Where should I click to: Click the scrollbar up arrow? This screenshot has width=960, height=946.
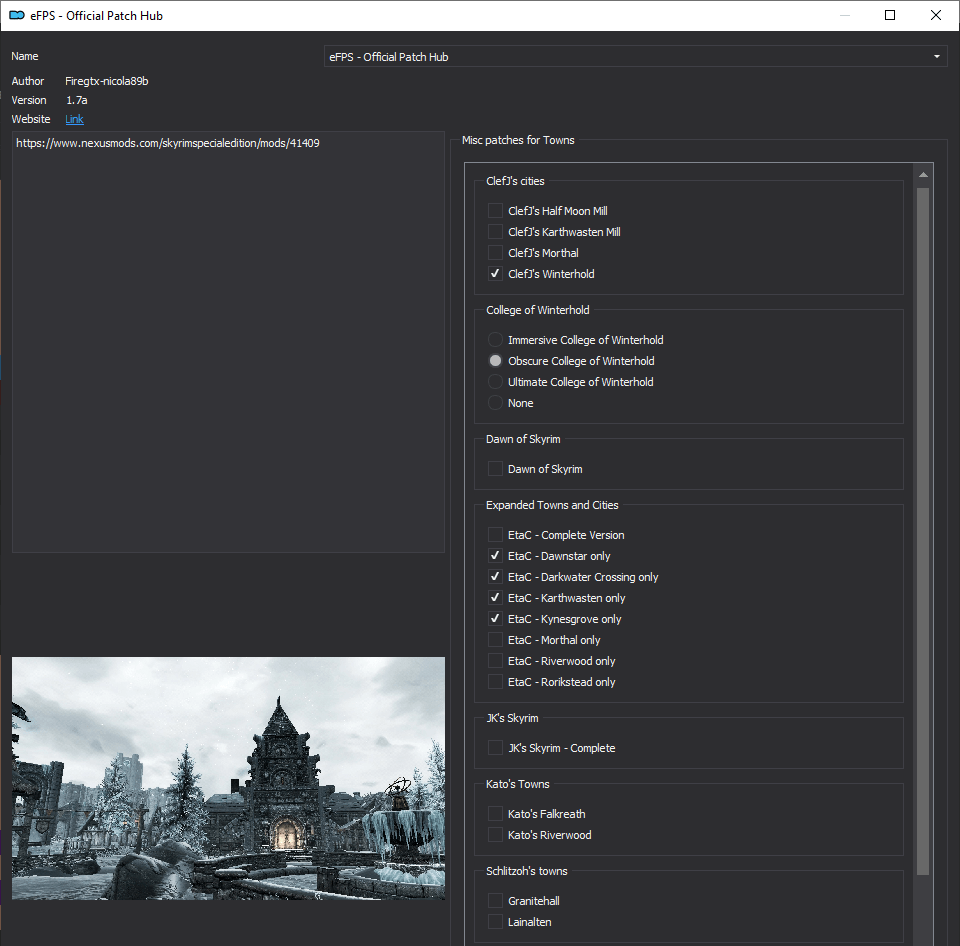(x=923, y=175)
